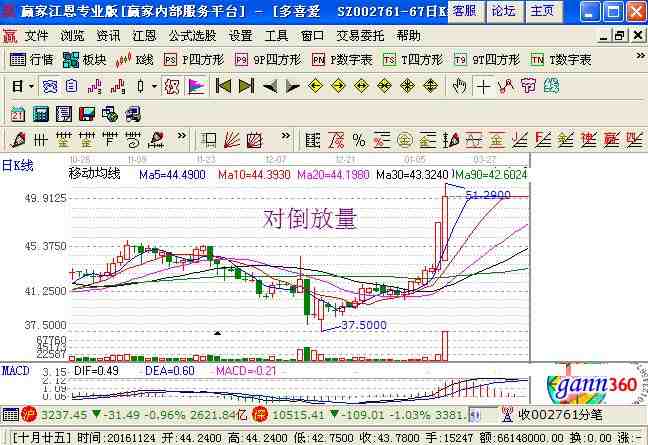648x445 pixels.
Task: Select the square frame drawing tool
Action: click(x=209, y=140)
